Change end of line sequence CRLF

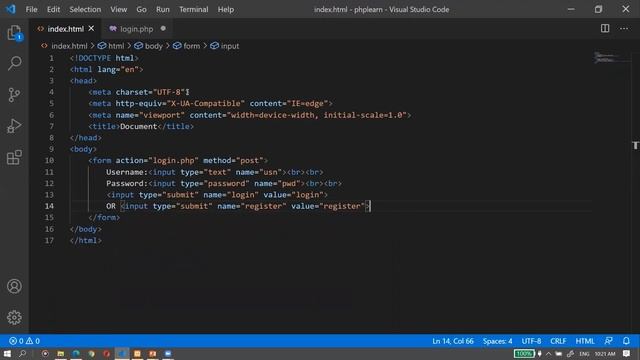(x=558, y=341)
